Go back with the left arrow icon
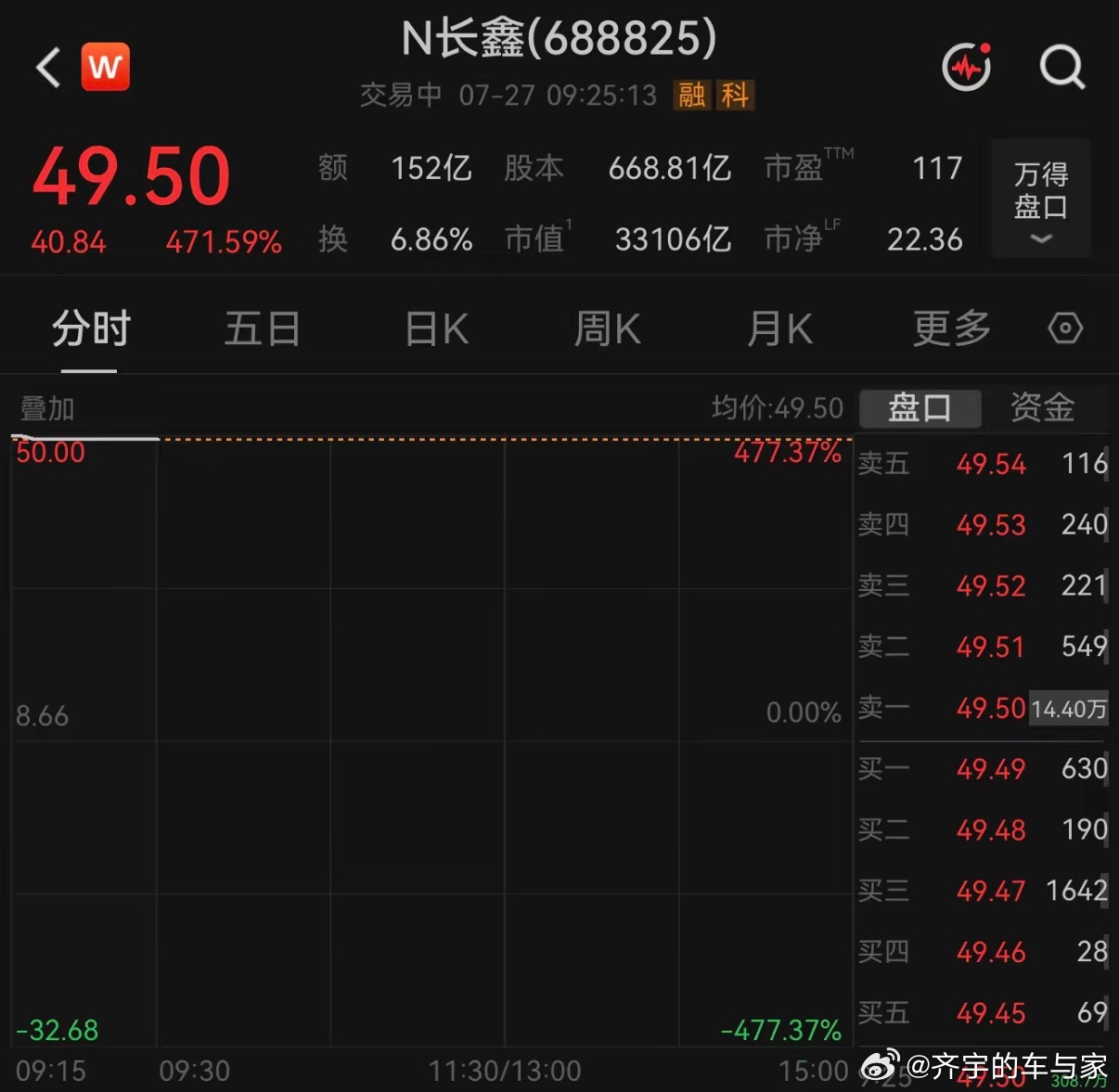This screenshot has height=1092, width=1119. (x=48, y=68)
